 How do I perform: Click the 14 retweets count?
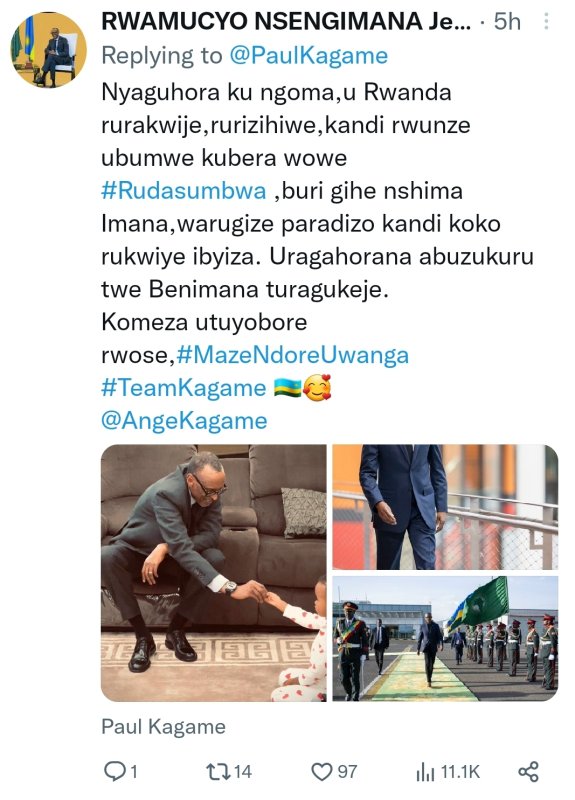243,771
